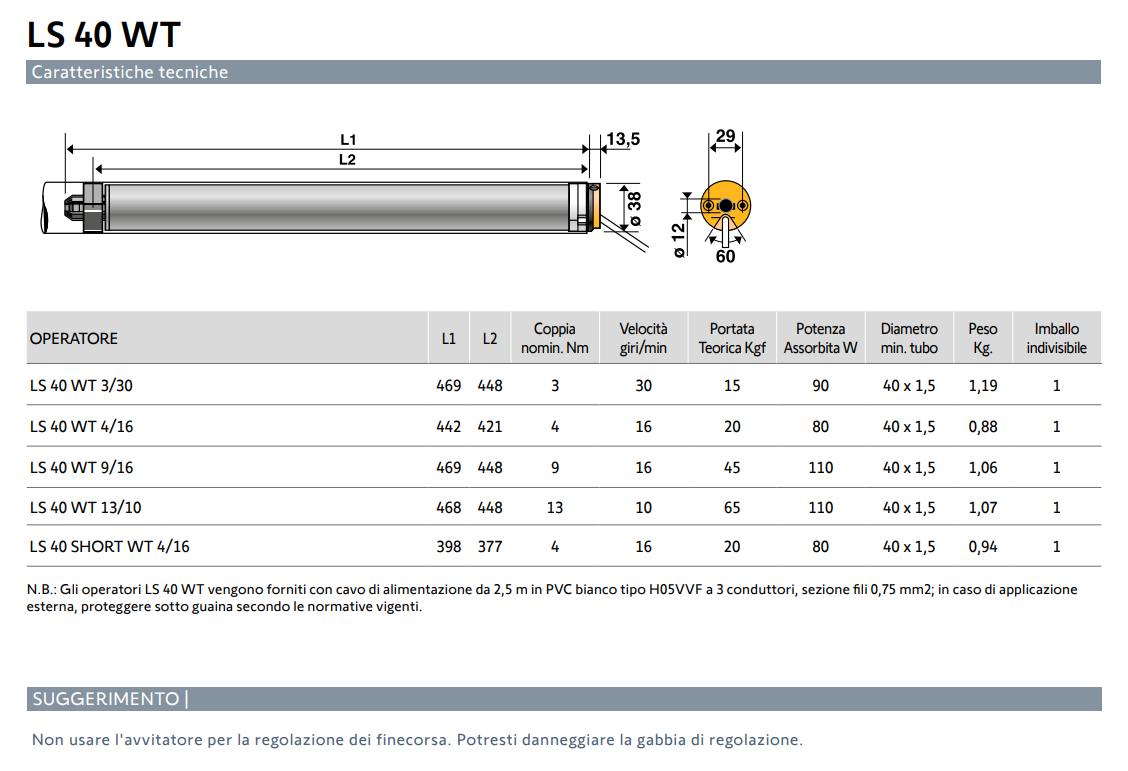Click the L2 table column header
The height and width of the screenshot is (771, 1128).
pyautogui.click(x=490, y=338)
